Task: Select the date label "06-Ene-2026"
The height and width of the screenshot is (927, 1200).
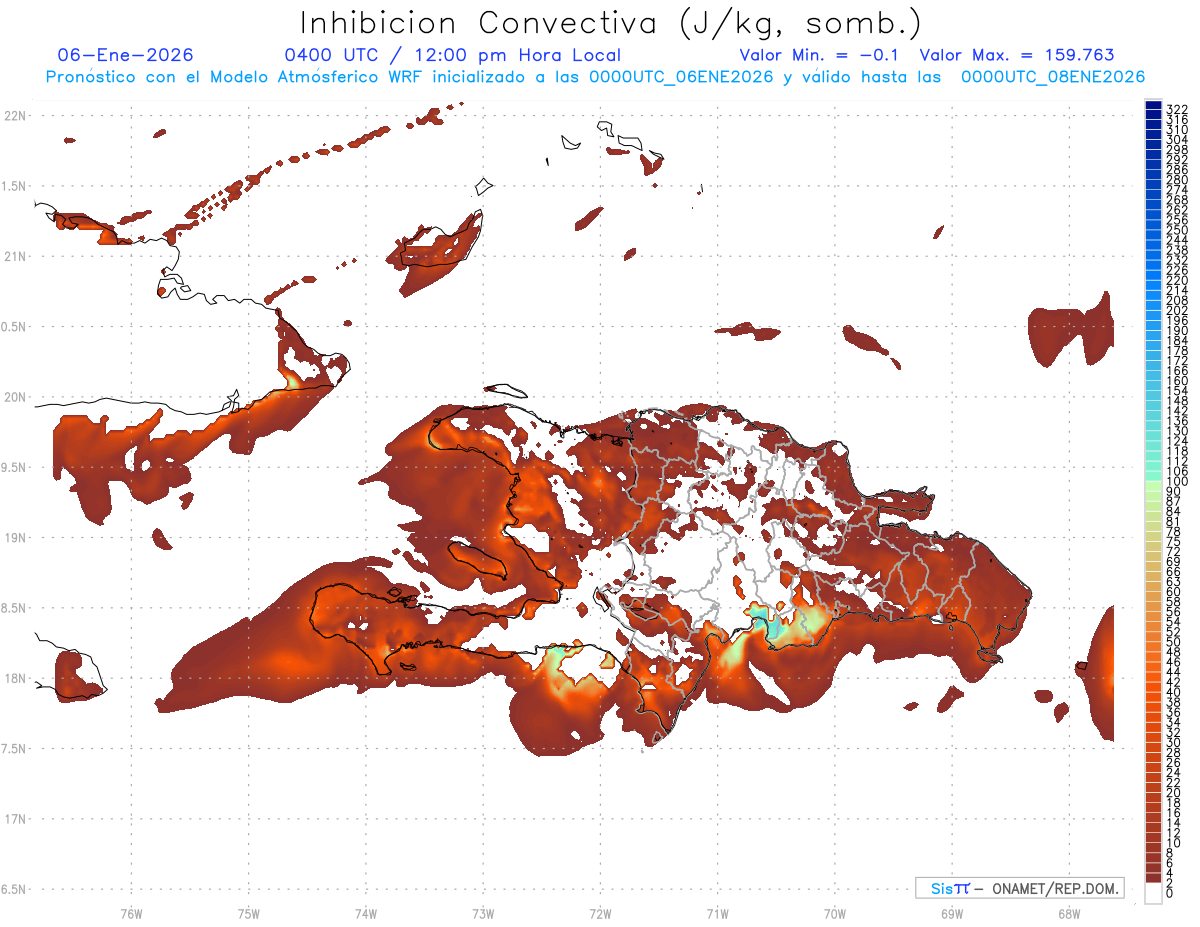Action: pos(126,56)
